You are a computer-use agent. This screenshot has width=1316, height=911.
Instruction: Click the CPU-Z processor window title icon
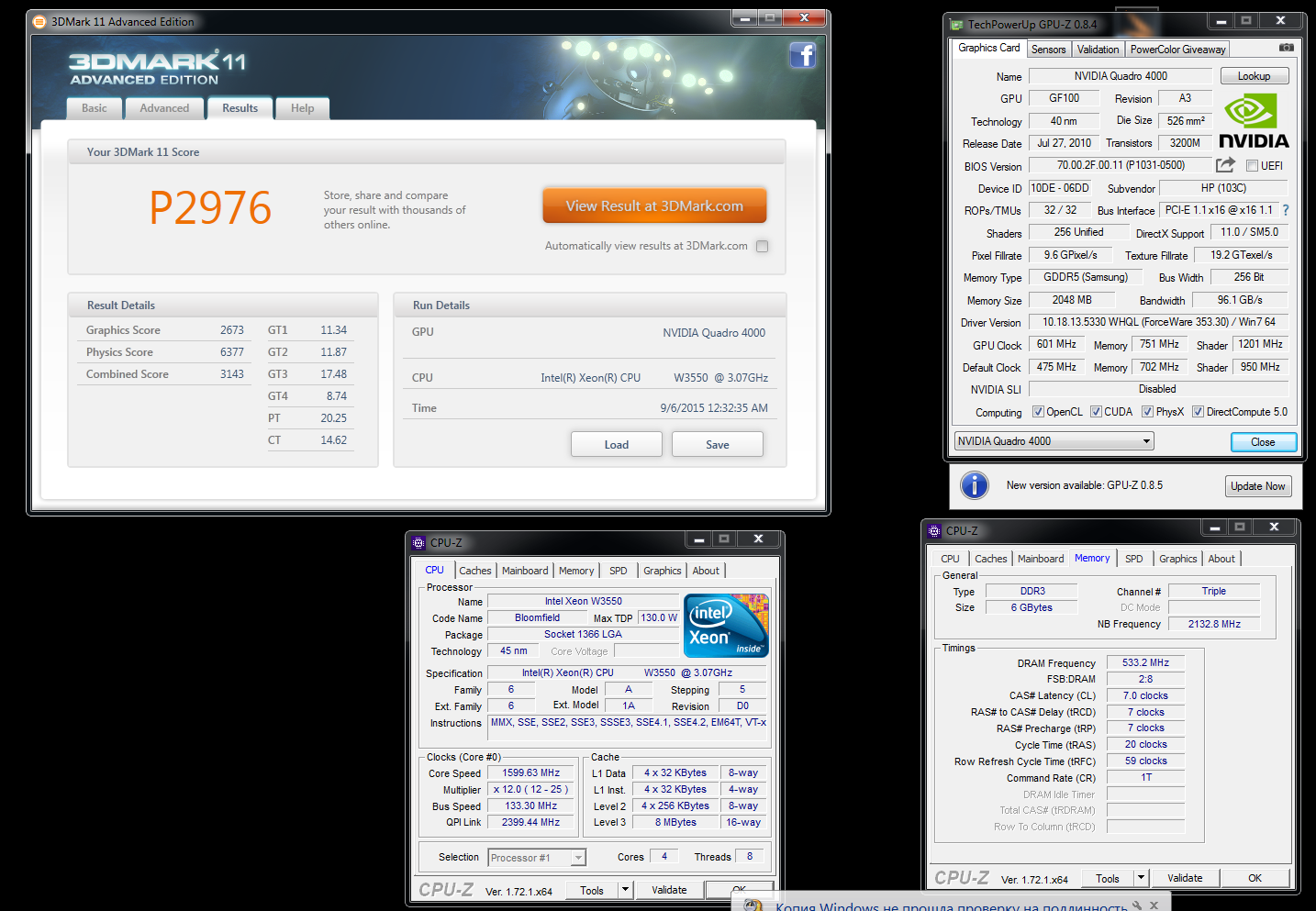(x=418, y=543)
